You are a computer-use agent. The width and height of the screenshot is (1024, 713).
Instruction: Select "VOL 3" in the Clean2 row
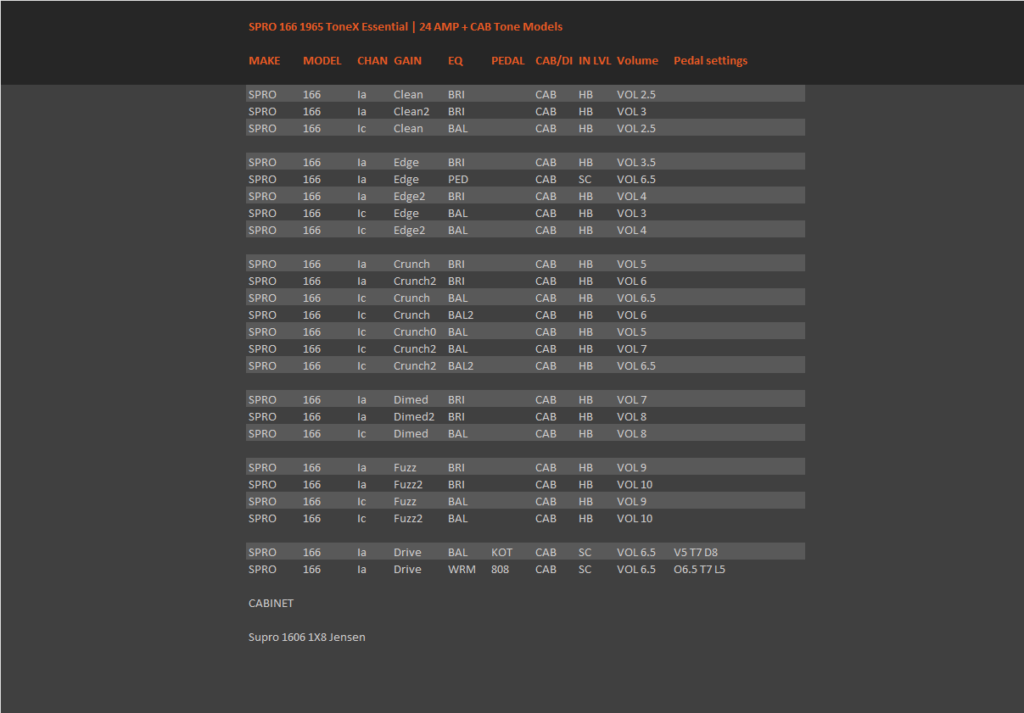coord(632,112)
